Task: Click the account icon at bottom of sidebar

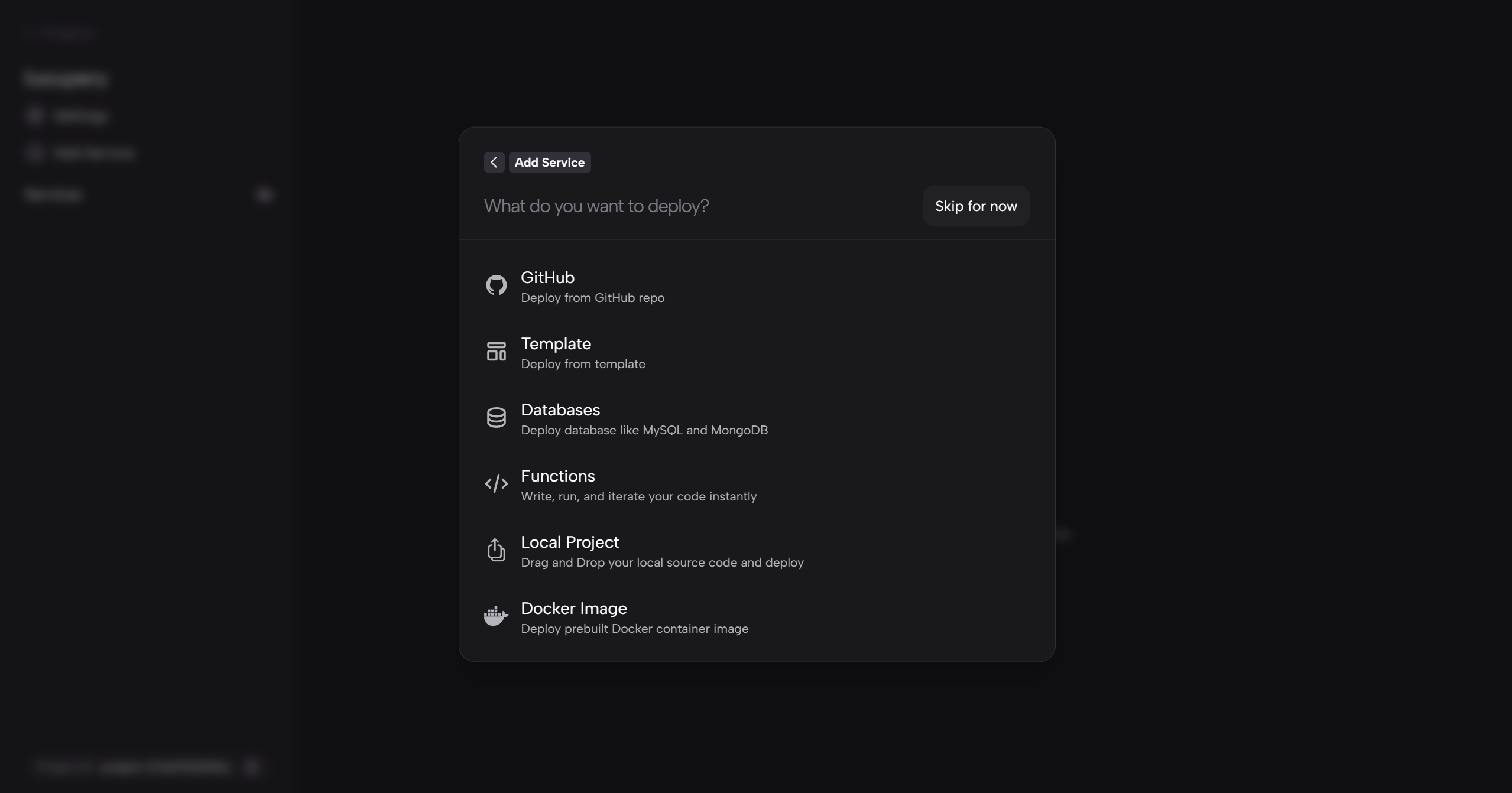Action: click(252, 766)
